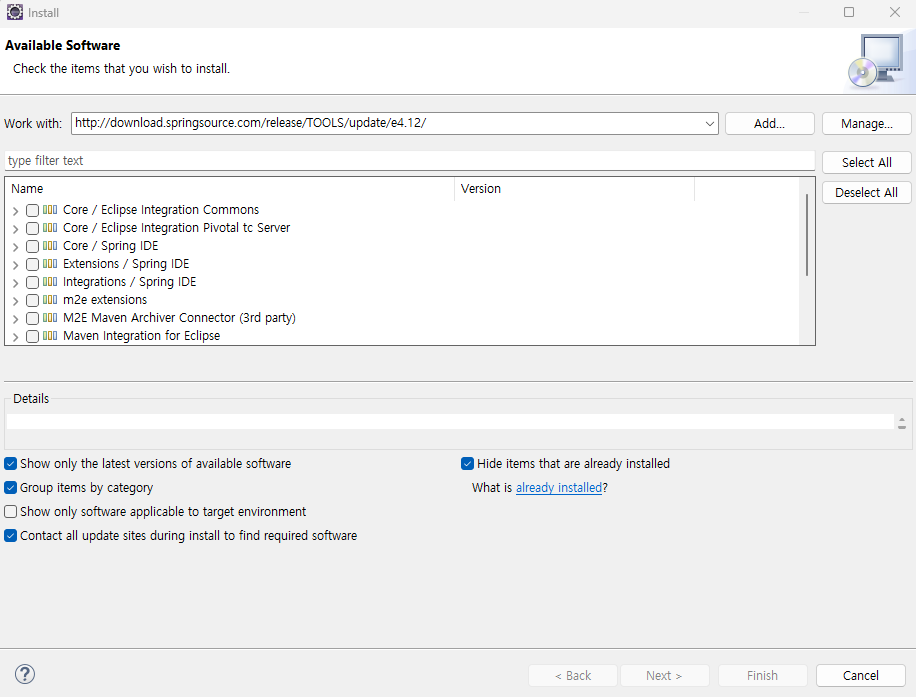Screen dimensions: 916x697
Task: Click inside the Details text area
Action: [x=450, y=421]
